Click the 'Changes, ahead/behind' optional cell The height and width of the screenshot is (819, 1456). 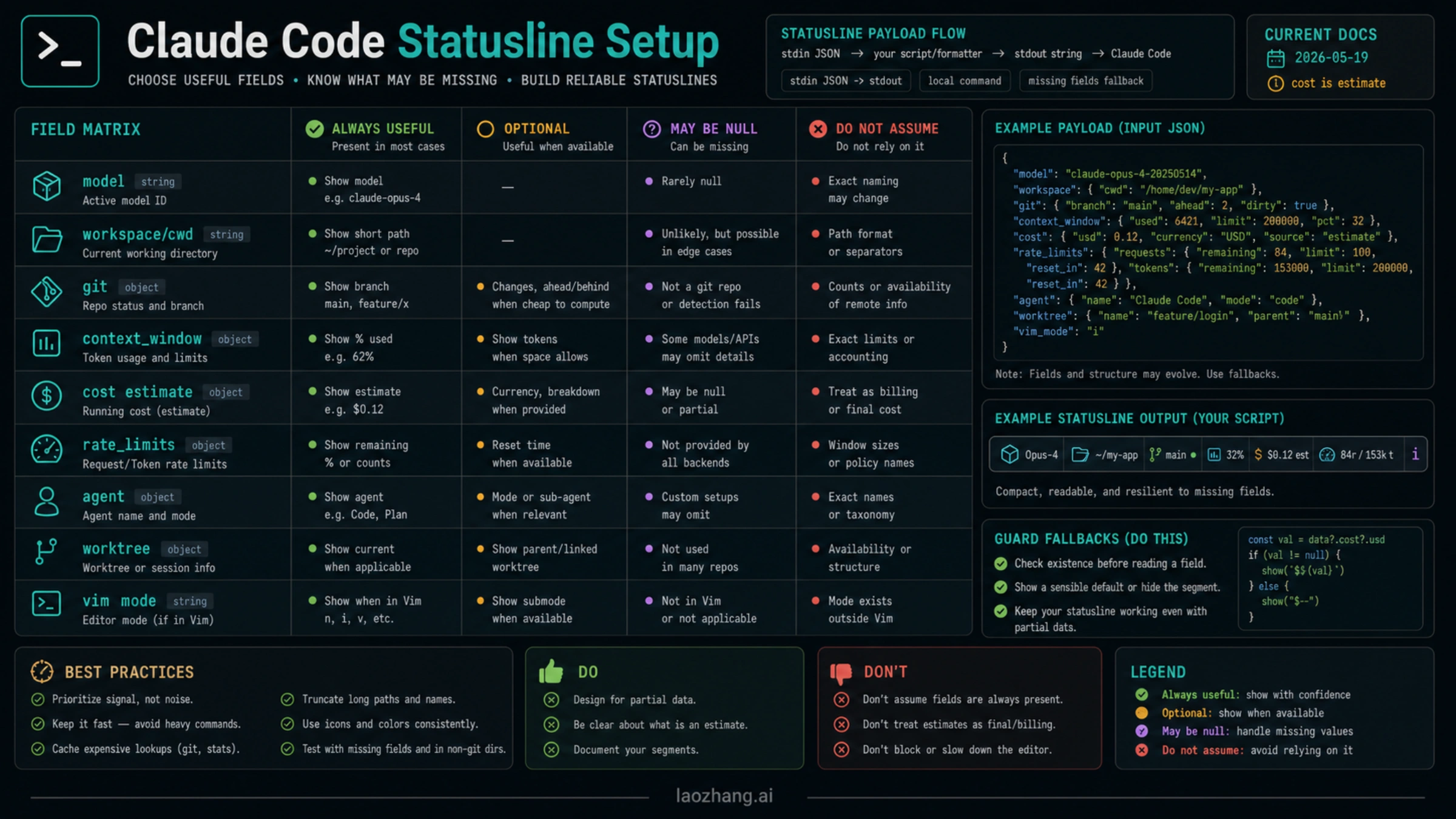tap(544, 293)
